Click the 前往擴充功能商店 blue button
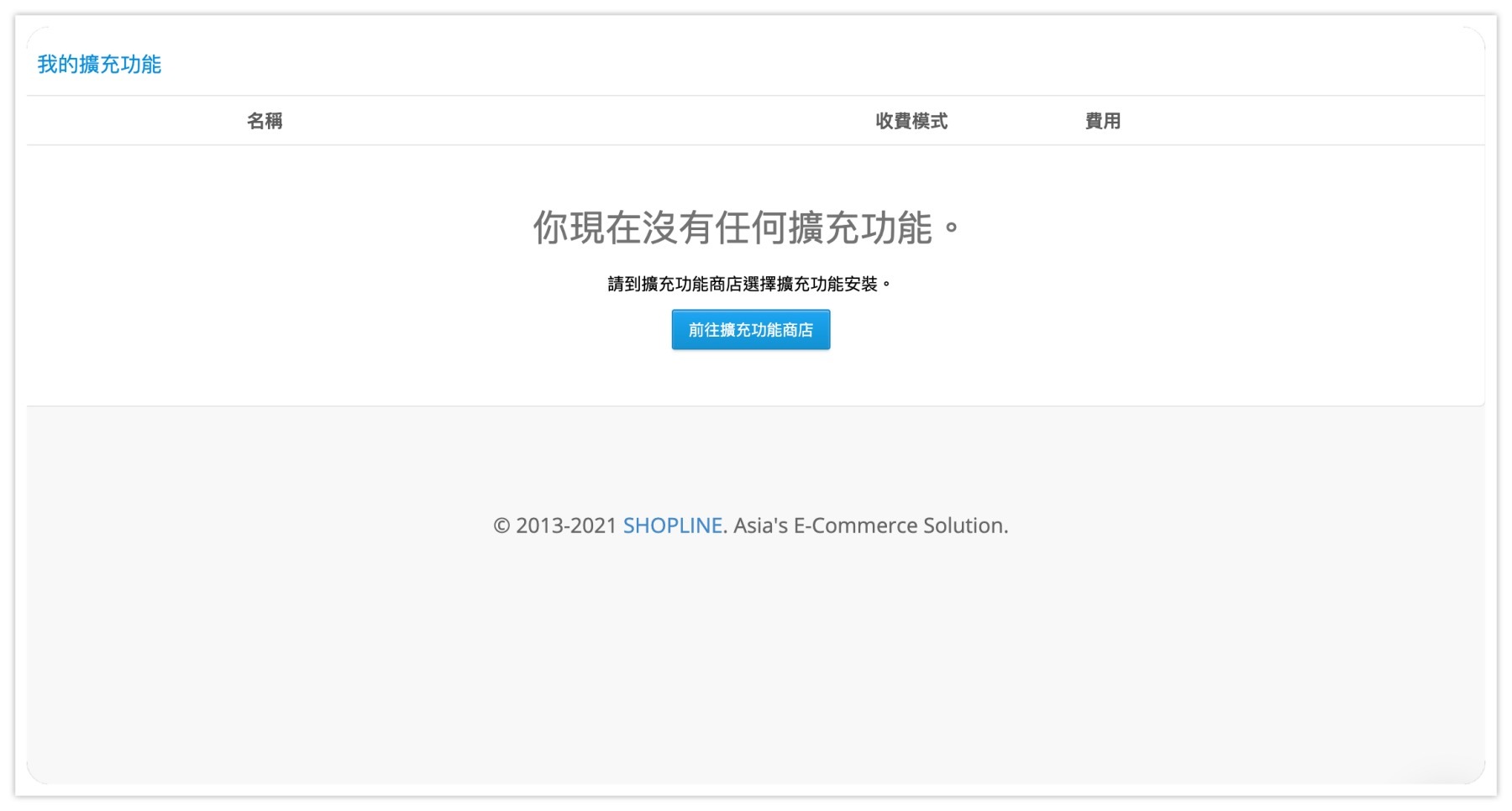This screenshot has width=1512, height=811. point(750,330)
